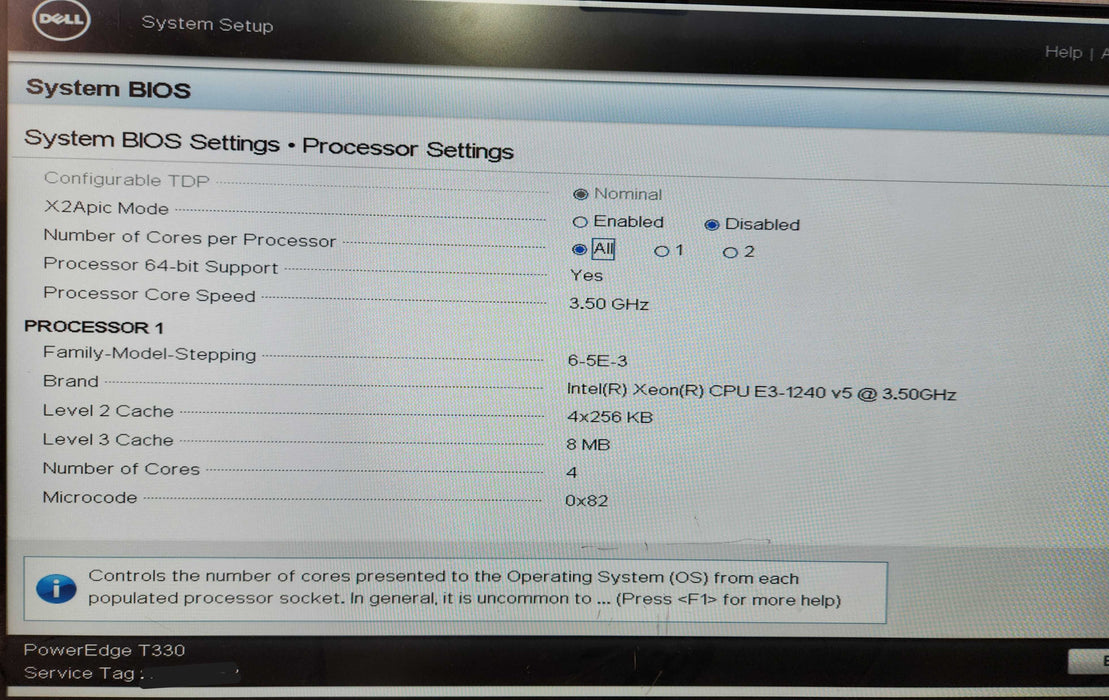Choose 1 core per processor

(x=661, y=251)
